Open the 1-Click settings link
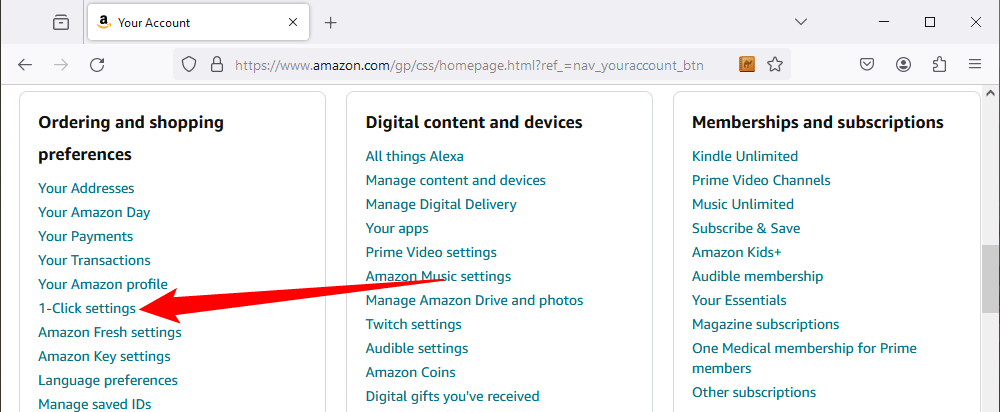This screenshot has height=412, width=1000. point(87,308)
